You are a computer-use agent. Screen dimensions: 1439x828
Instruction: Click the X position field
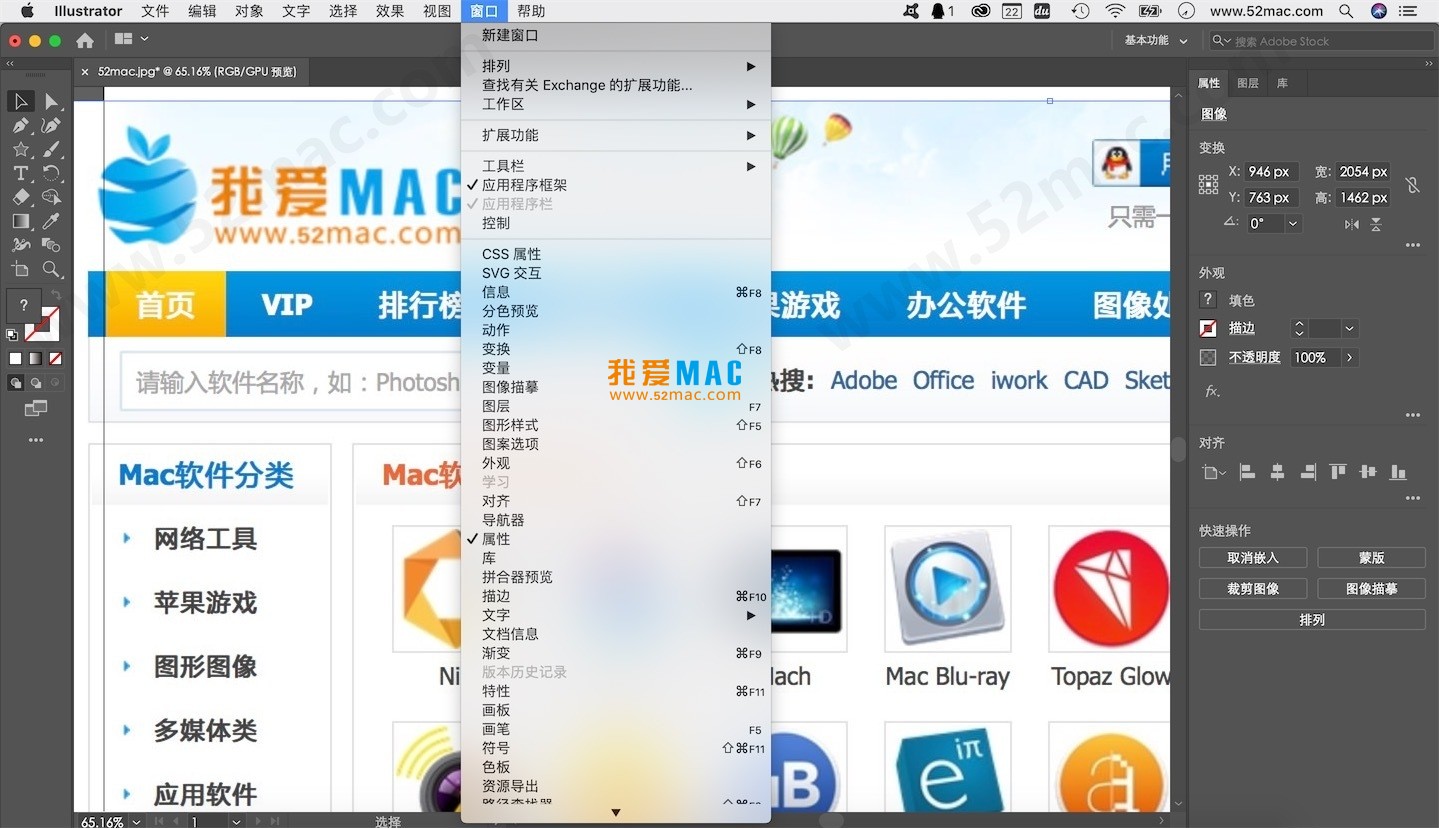(x=1271, y=172)
